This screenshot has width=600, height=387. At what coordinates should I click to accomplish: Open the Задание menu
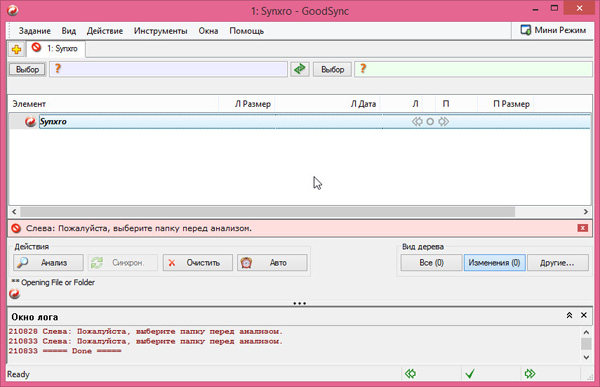click(x=35, y=31)
